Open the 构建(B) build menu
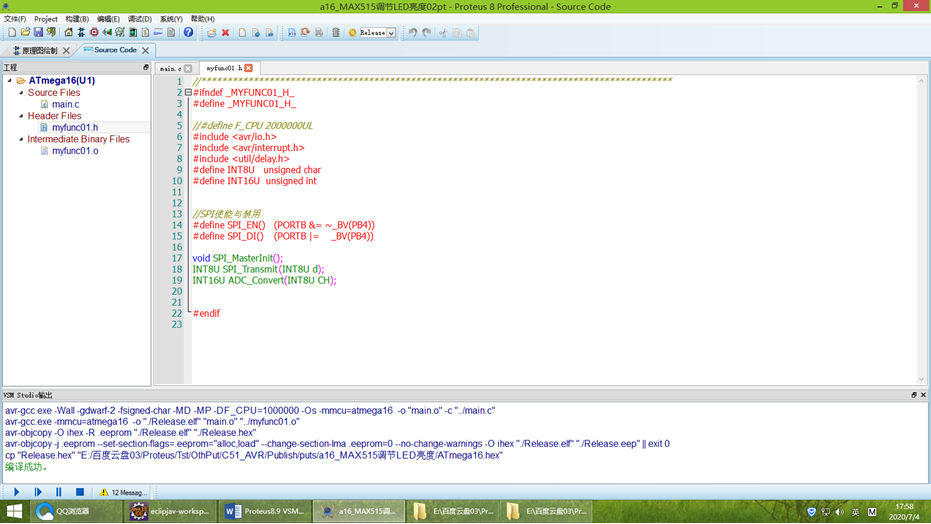Viewport: 931px width, 524px height. tap(77, 19)
